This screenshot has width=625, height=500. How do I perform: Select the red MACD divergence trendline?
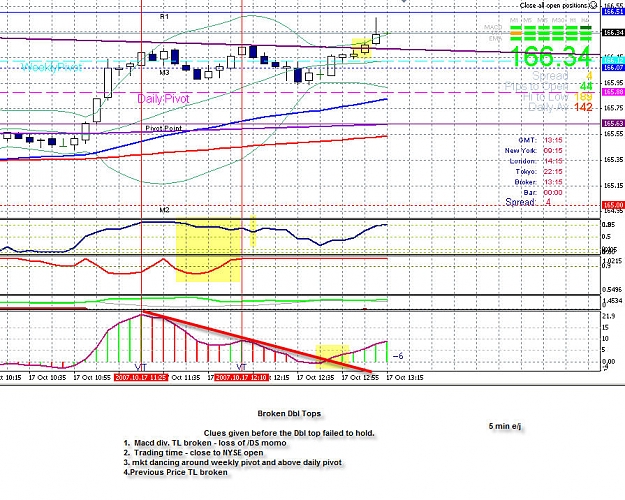click(x=258, y=341)
